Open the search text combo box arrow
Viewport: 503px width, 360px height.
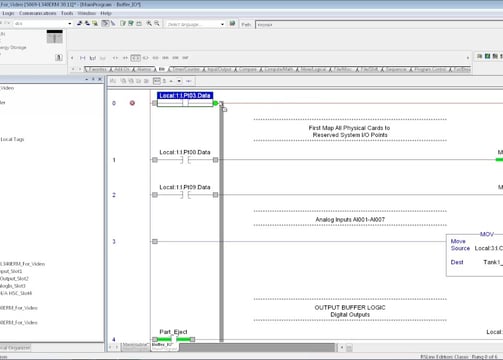(70, 24)
